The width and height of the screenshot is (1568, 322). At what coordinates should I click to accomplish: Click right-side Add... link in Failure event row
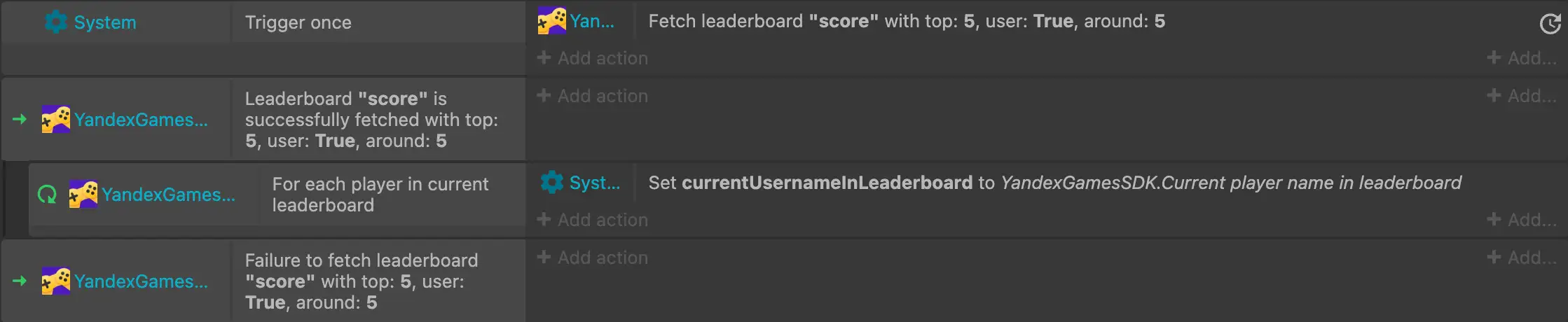tap(1522, 258)
